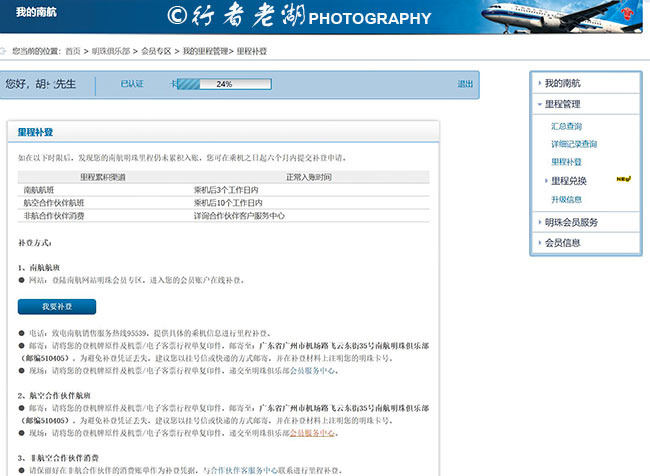Click the 我要补登 button
The height and width of the screenshot is (476, 650).
(57, 306)
